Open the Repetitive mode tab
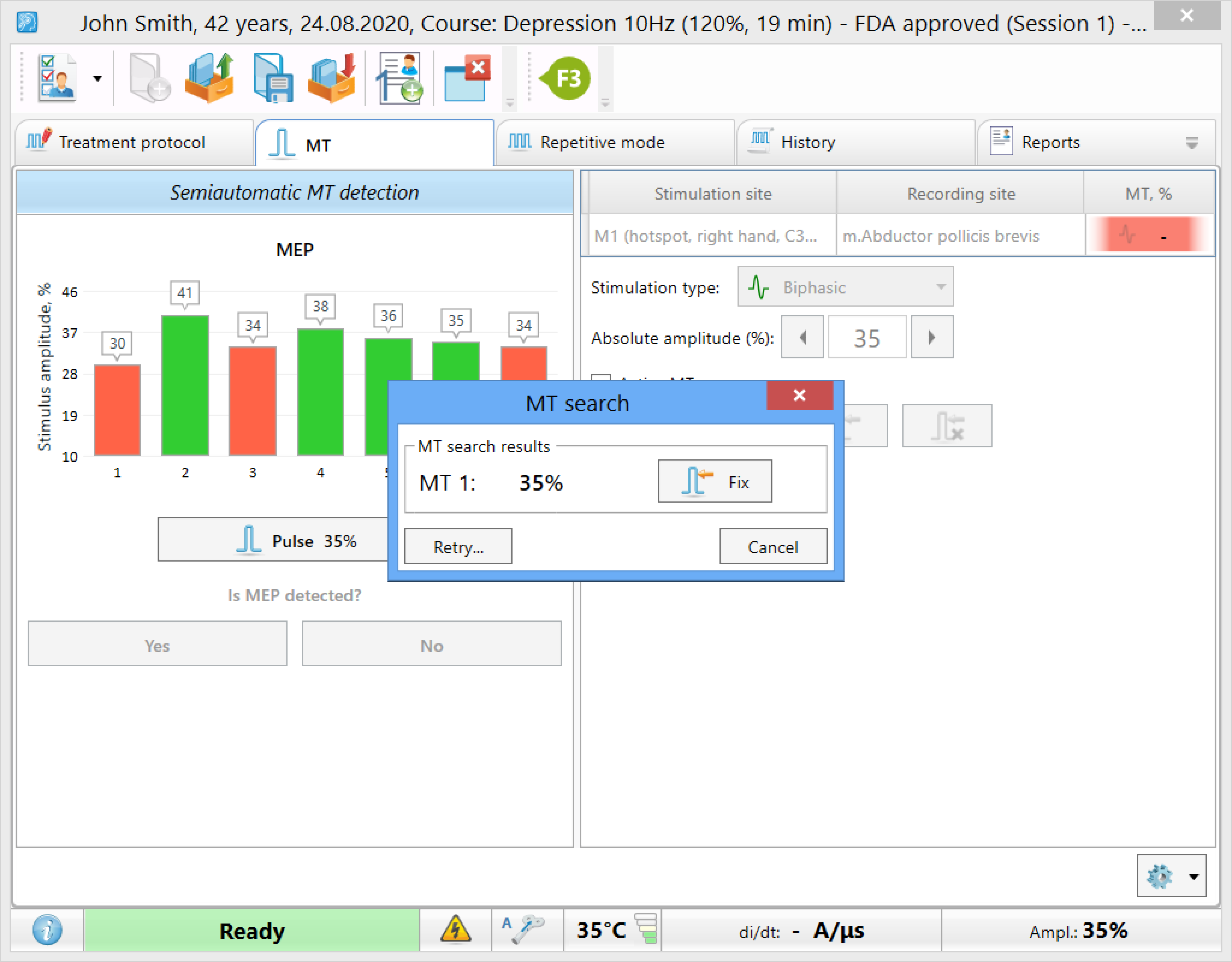The height and width of the screenshot is (962, 1232). coord(616,142)
